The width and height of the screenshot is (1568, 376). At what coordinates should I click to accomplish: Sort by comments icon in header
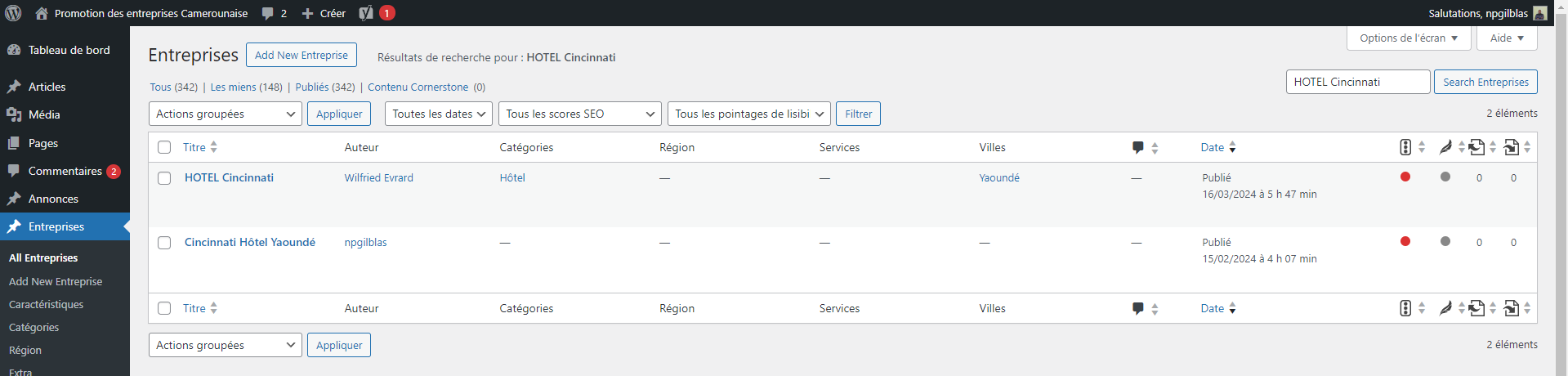[x=1146, y=147]
